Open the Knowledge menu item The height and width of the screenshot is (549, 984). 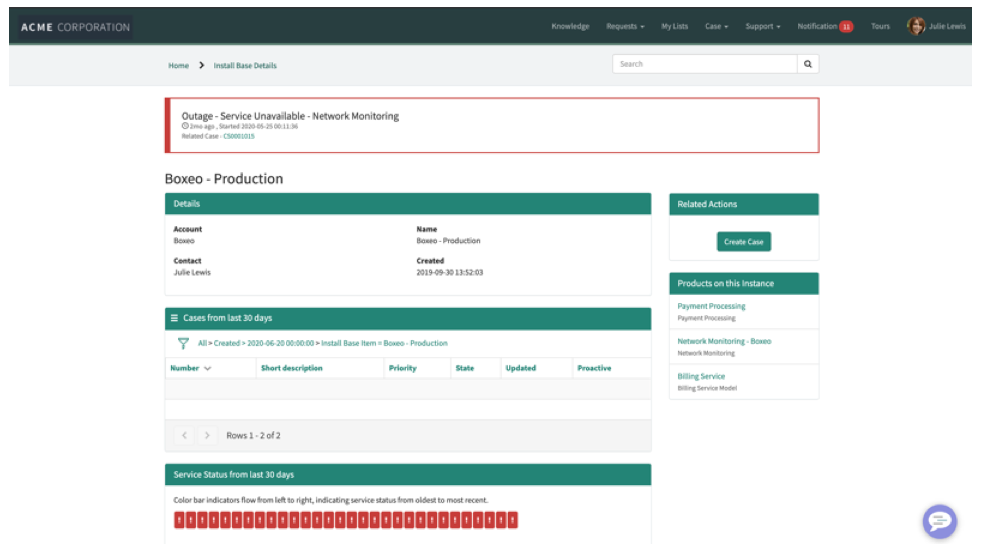pos(570,26)
